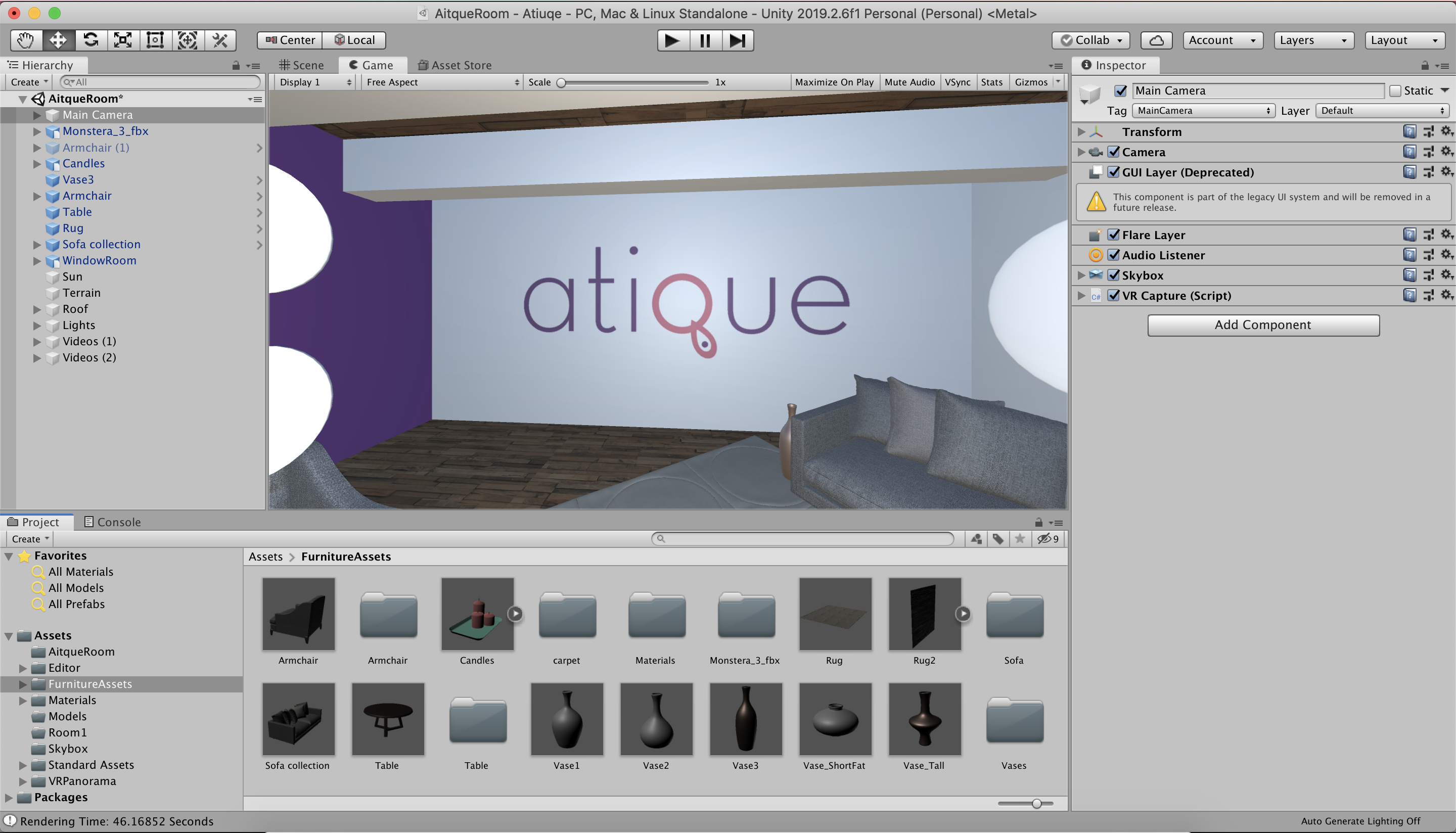Open the Layer Default dropdown

click(1383, 110)
